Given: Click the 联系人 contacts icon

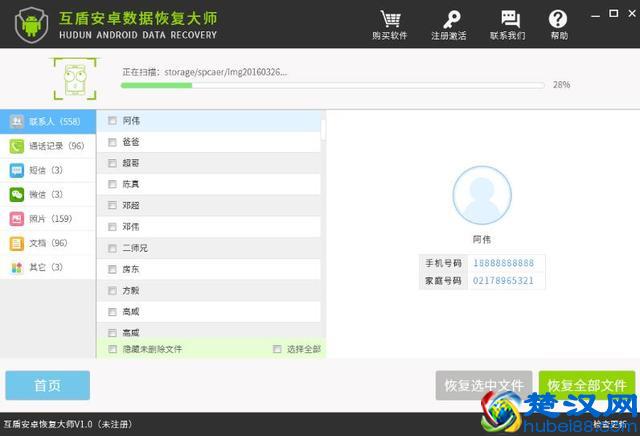Looking at the screenshot, I should [17, 122].
